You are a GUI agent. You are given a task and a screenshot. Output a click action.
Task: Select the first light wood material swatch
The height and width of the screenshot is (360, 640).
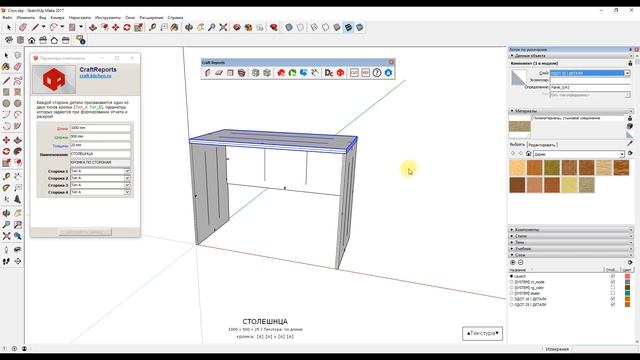pos(517,168)
